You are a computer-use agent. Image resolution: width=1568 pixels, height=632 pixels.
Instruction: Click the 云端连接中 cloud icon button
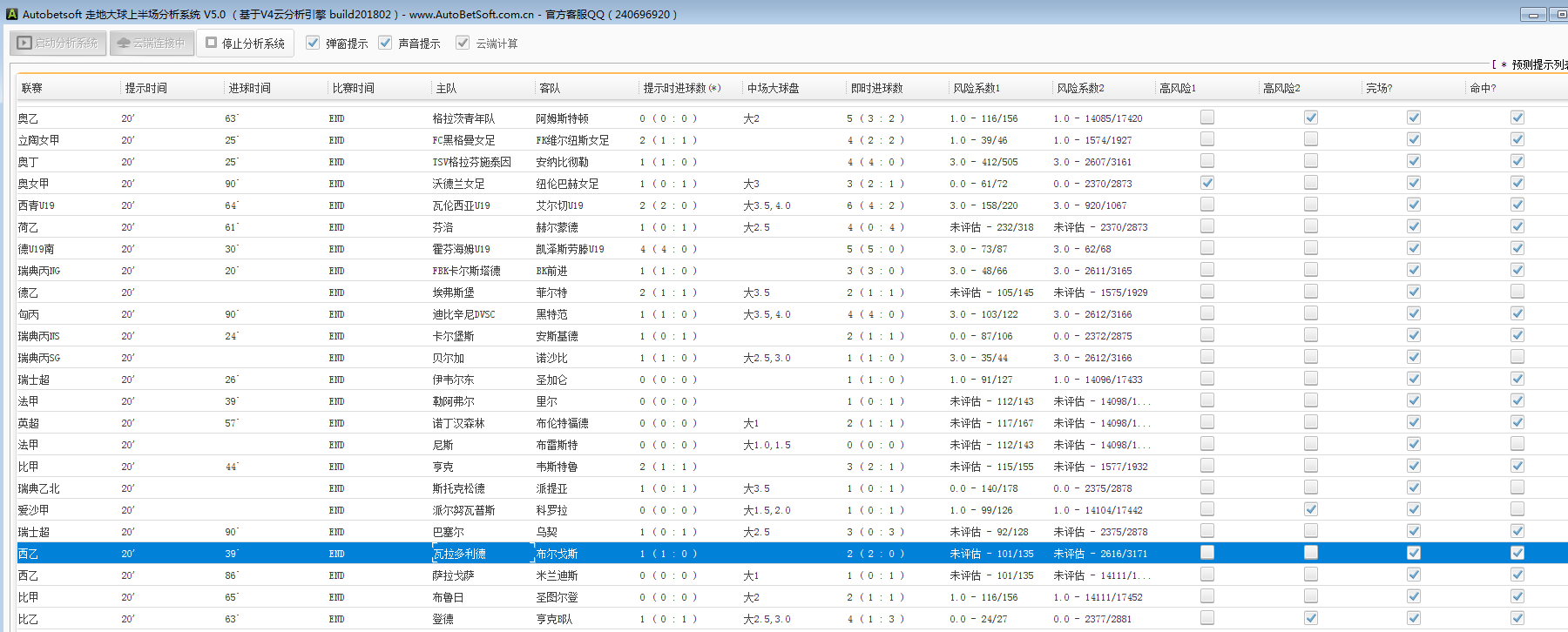pyautogui.click(x=152, y=43)
